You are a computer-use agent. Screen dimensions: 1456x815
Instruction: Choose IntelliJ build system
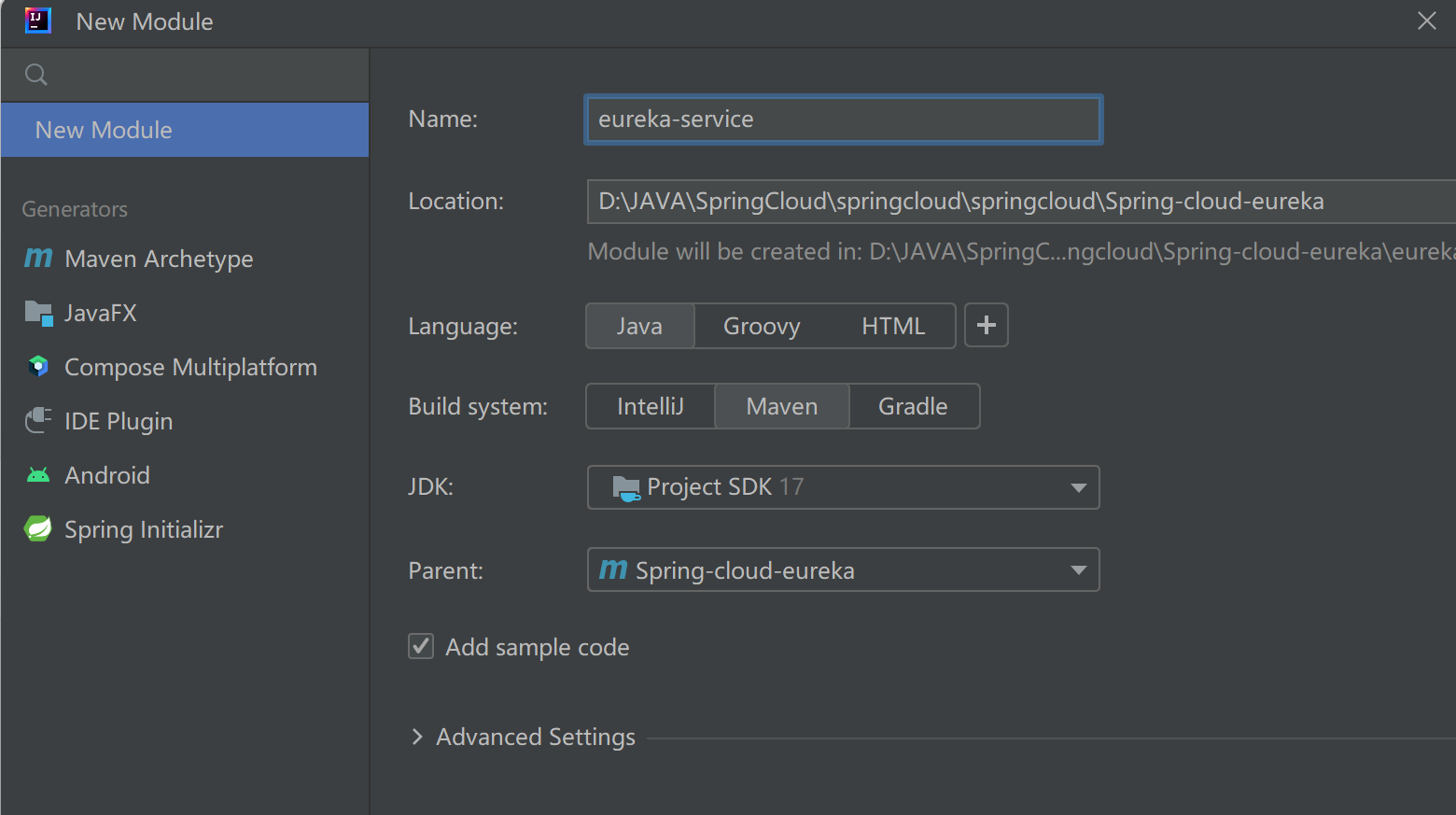pos(651,406)
